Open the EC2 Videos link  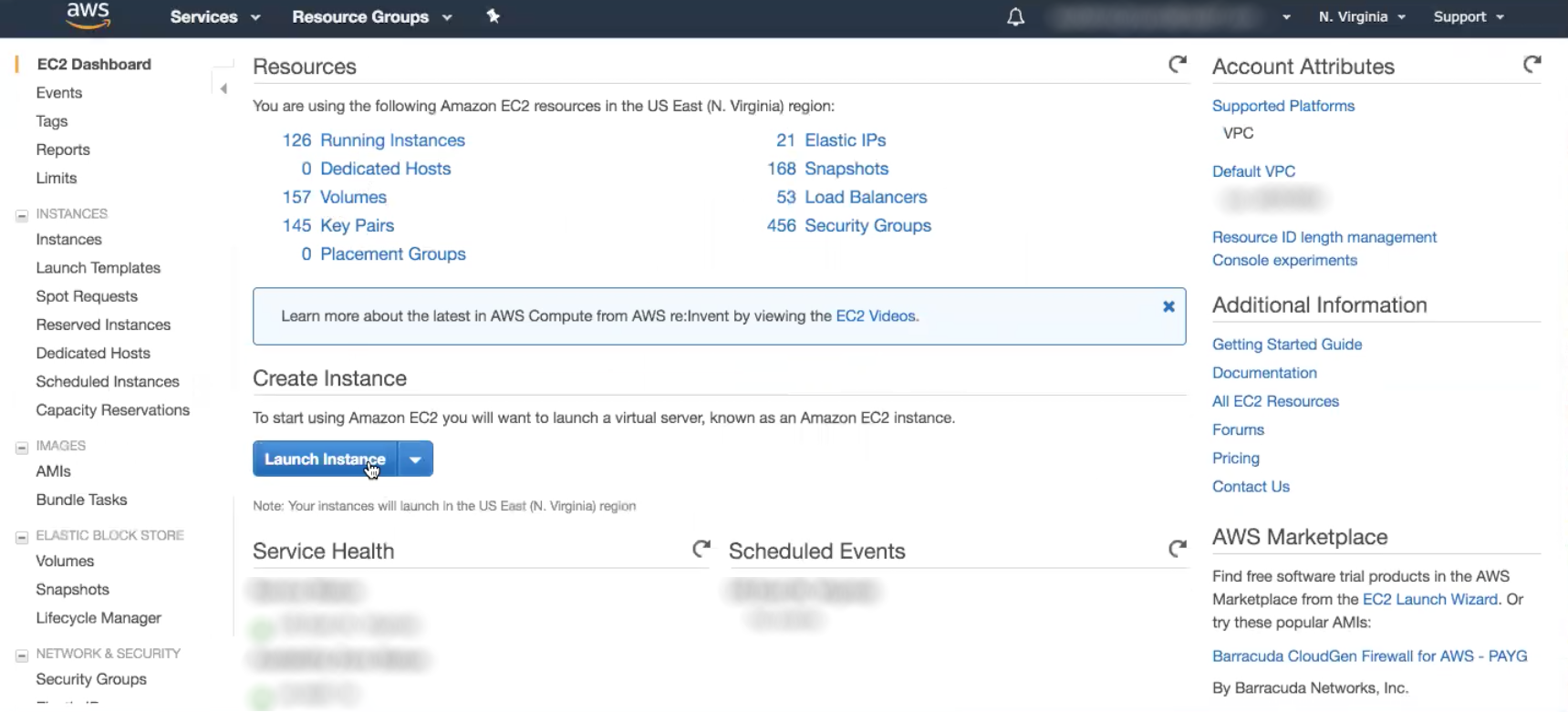(876, 315)
